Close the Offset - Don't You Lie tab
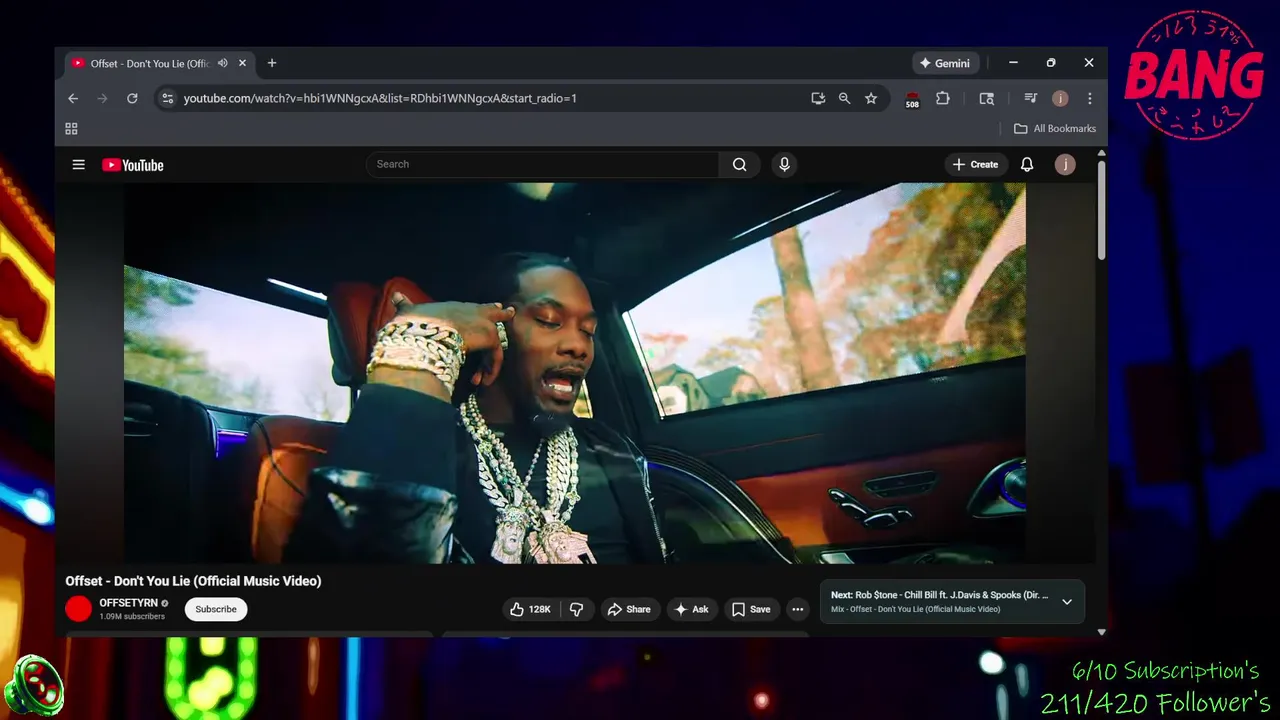1280x720 pixels. 242,63
